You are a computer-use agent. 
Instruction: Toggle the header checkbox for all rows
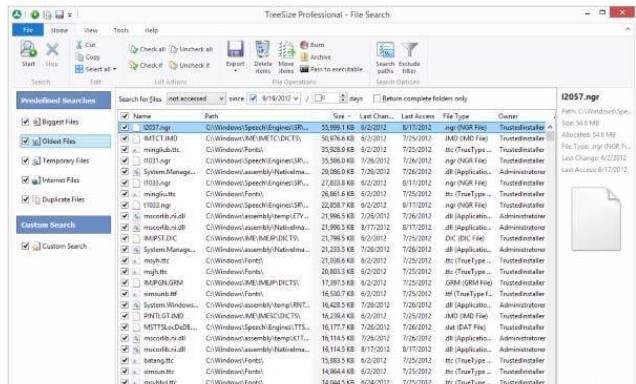tap(125, 116)
